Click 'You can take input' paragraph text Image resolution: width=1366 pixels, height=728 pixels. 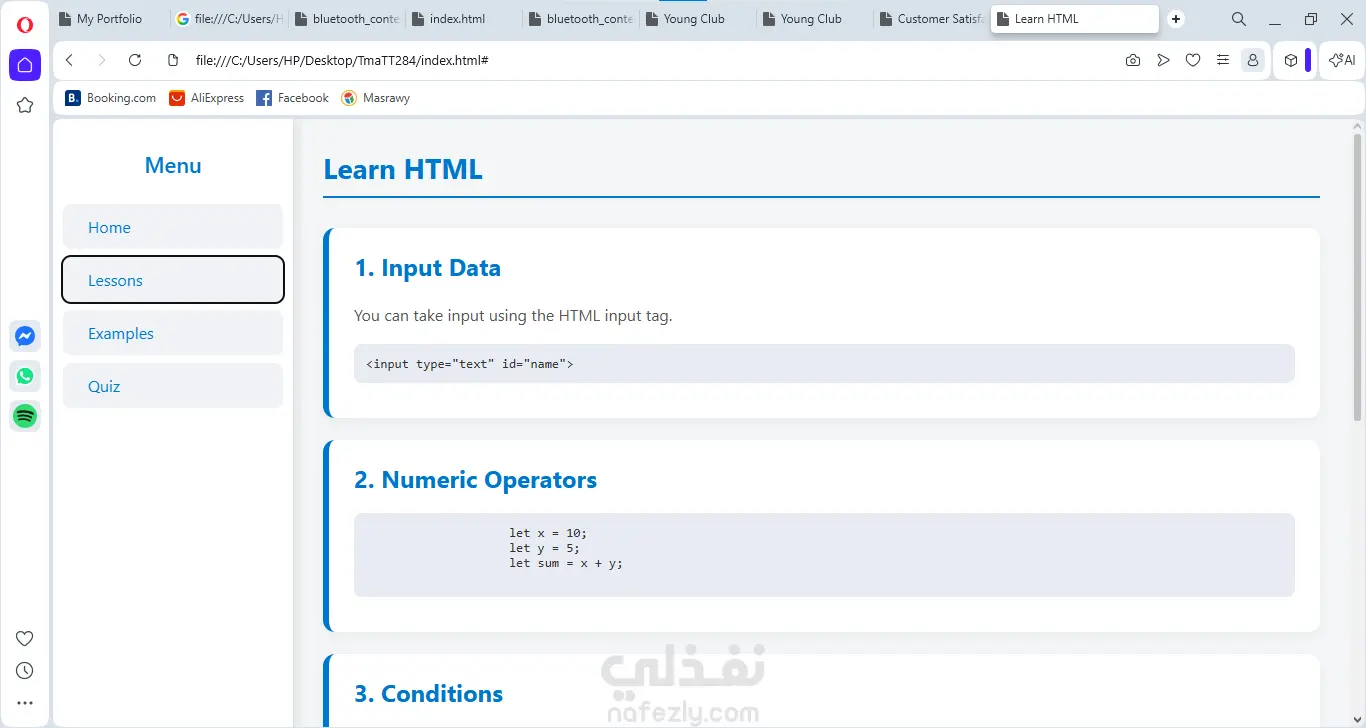(x=513, y=316)
